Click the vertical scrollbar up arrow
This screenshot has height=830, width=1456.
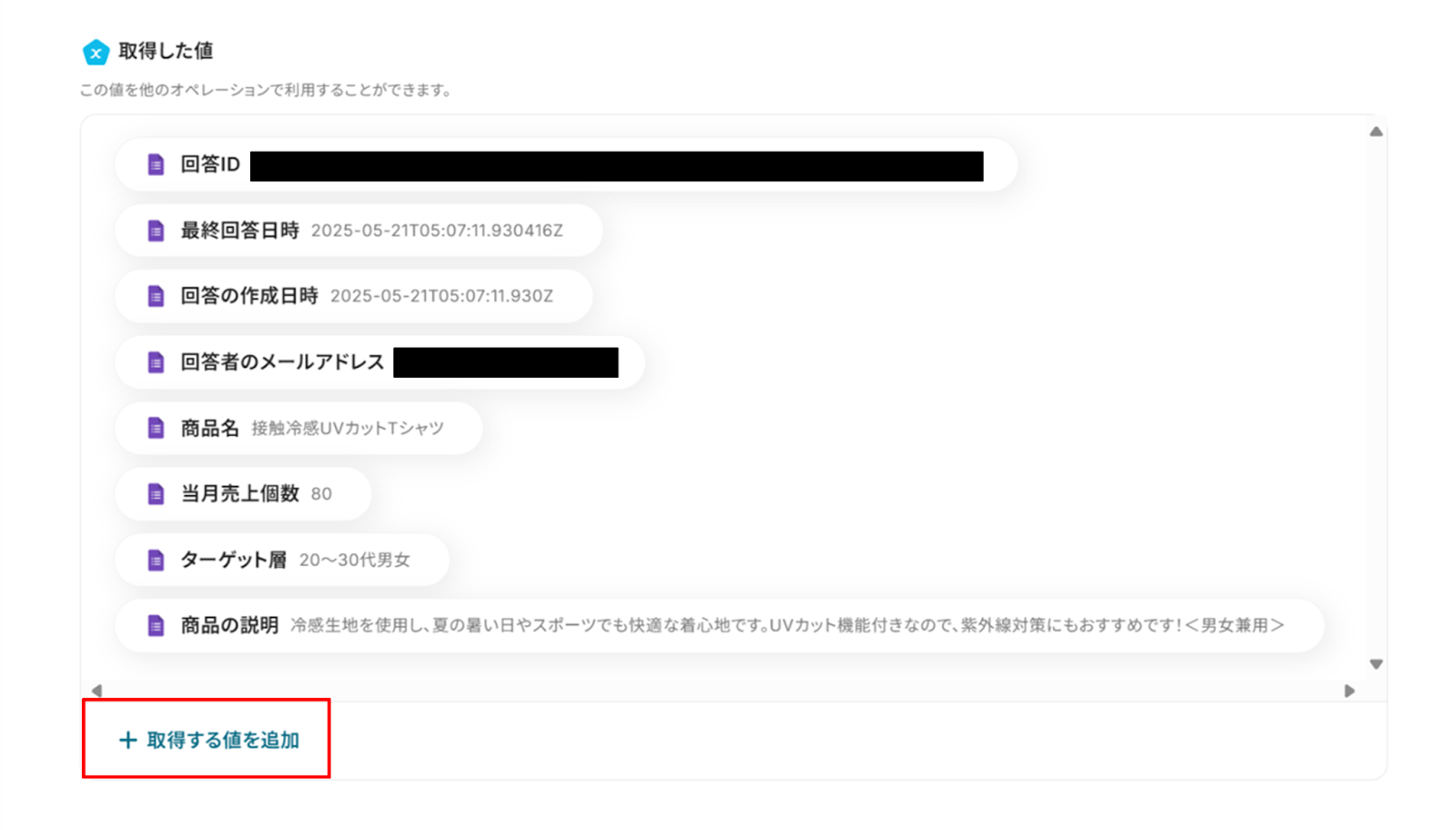coord(1376,132)
